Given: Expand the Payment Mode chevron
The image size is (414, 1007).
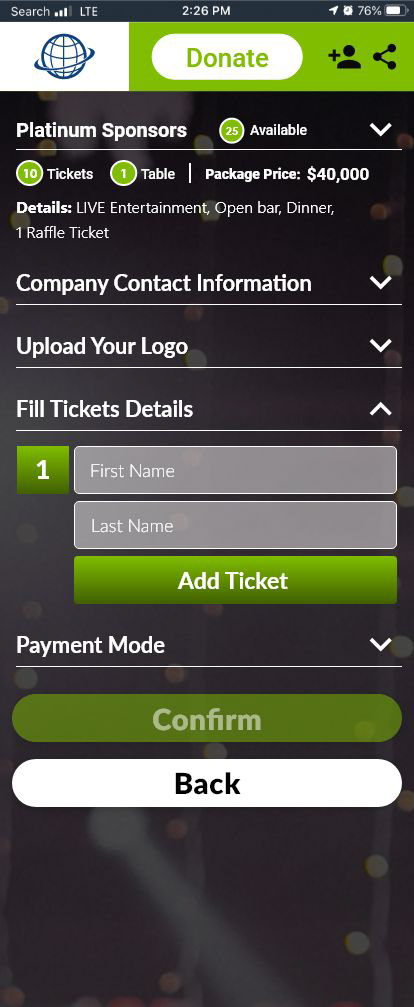Looking at the screenshot, I should tap(381, 644).
